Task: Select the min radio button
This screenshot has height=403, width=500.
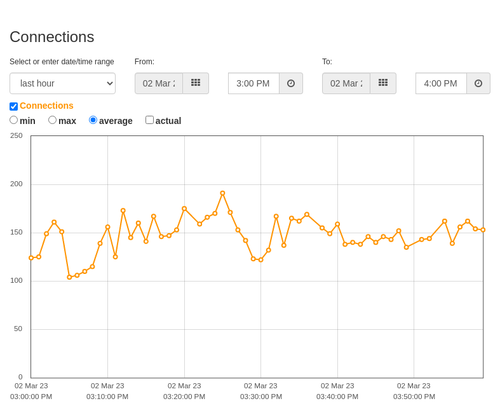Action: [14, 120]
